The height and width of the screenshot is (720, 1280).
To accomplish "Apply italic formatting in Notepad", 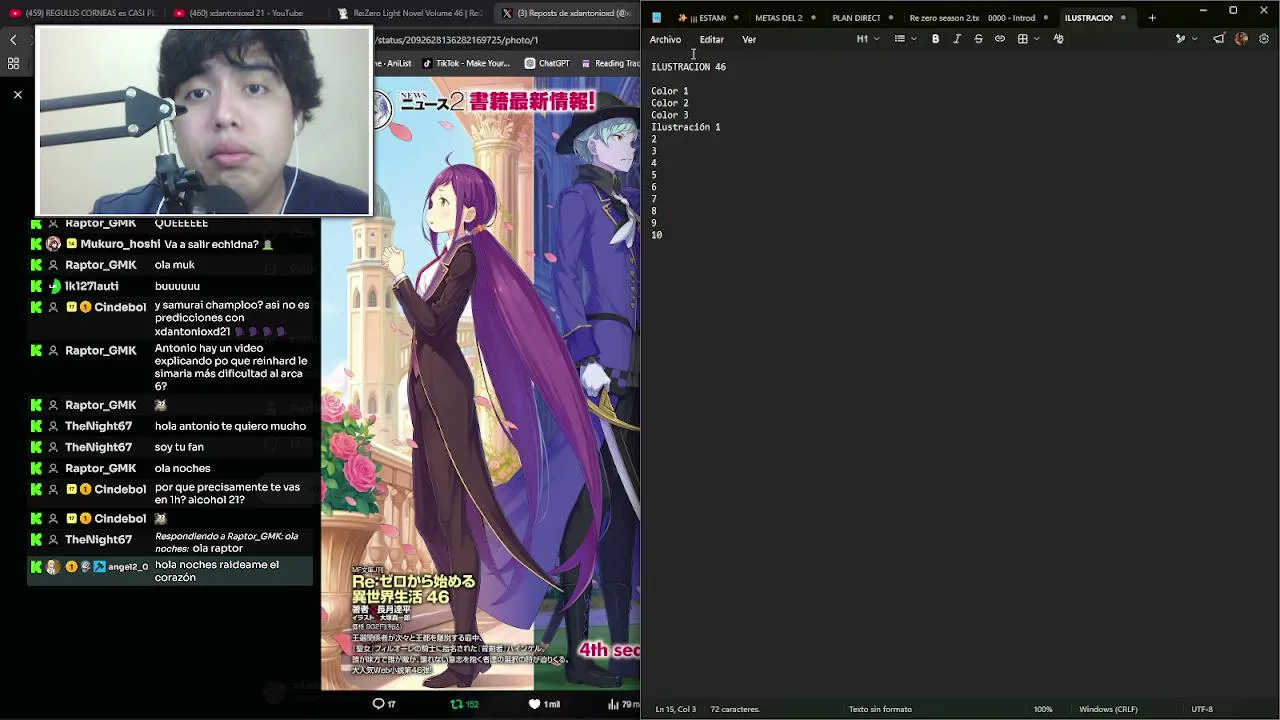I will pos(957,39).
